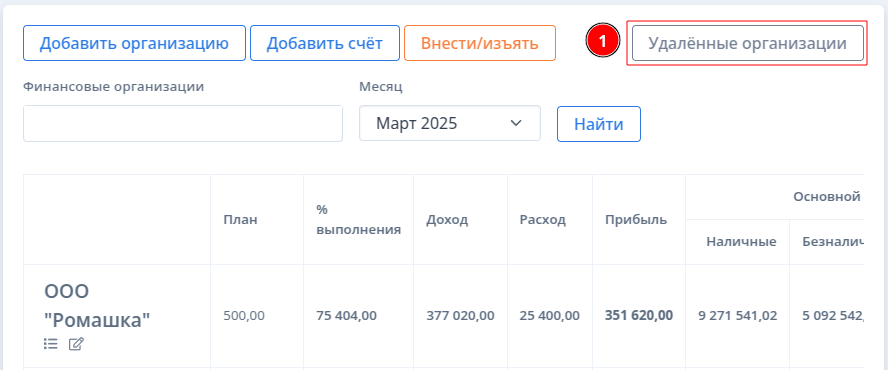Image resolution: width=888 pixels, height=370 pixels.
Task: Select the Доход column header
Action: (447, 220)
